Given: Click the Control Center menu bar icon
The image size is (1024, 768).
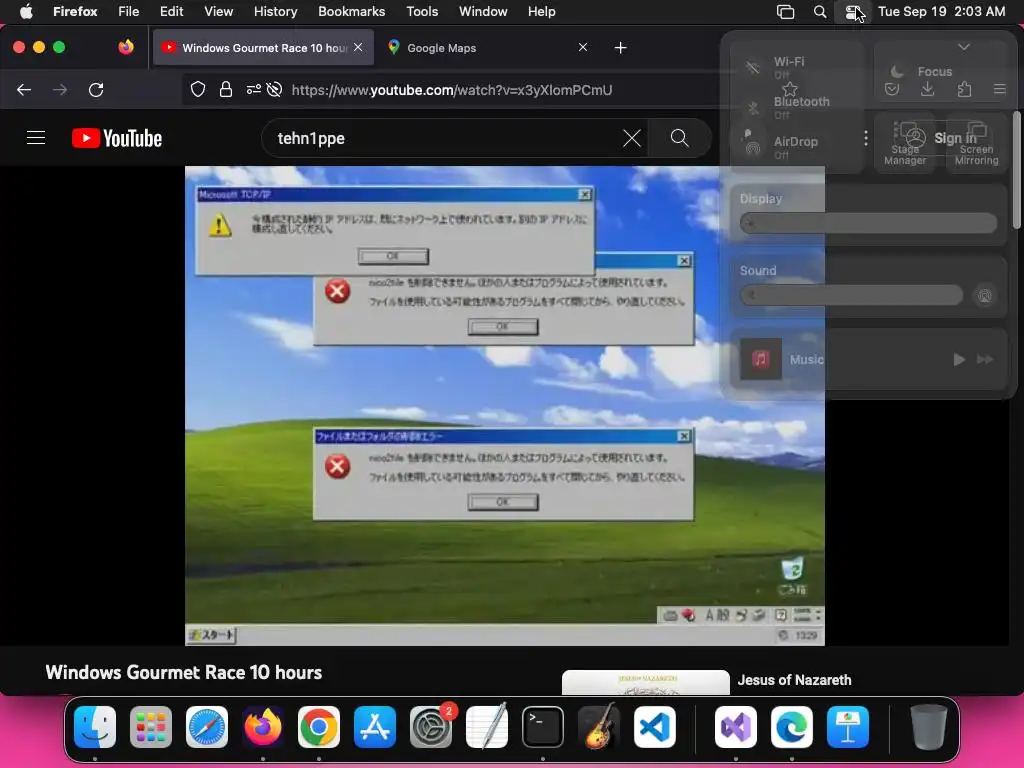Looking at the screenshot, I should tap(853, 12).
